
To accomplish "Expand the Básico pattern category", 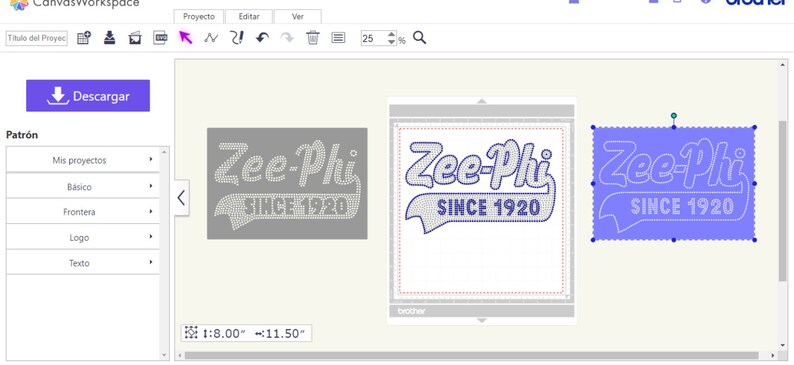I will click(83, 186).
